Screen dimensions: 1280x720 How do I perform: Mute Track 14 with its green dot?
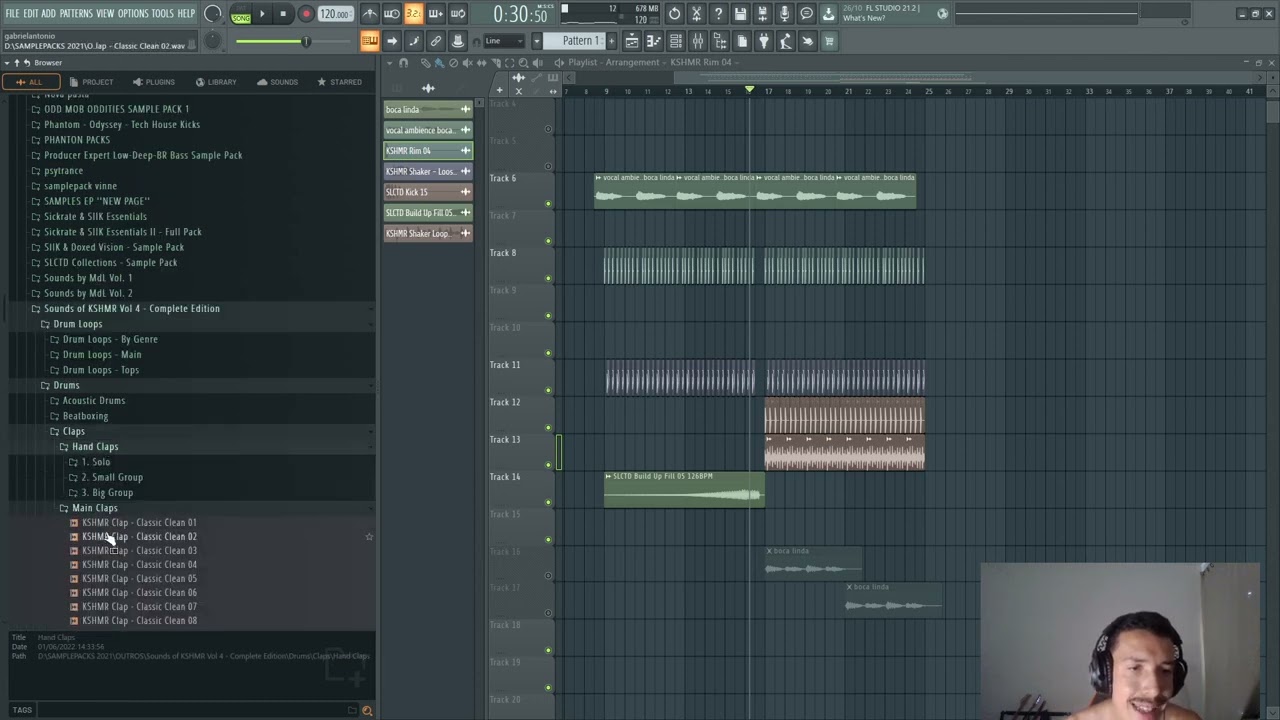[x=548, y=502]
